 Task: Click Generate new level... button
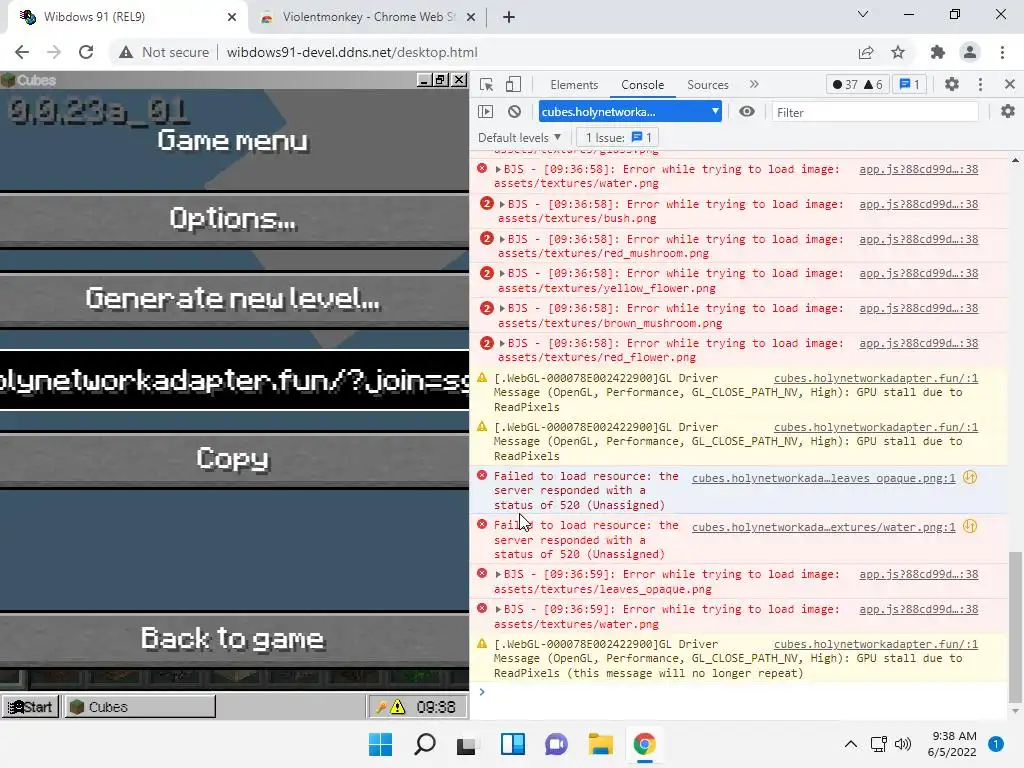(x=233, y=299)
